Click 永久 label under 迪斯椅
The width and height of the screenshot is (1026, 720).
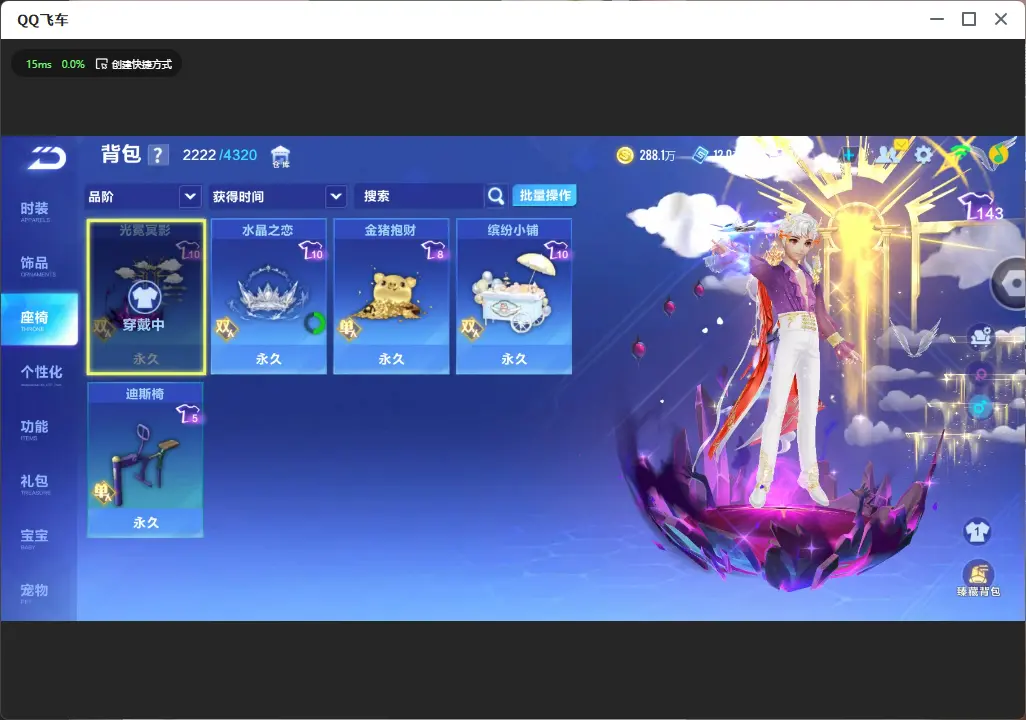(x=145, y=522)
